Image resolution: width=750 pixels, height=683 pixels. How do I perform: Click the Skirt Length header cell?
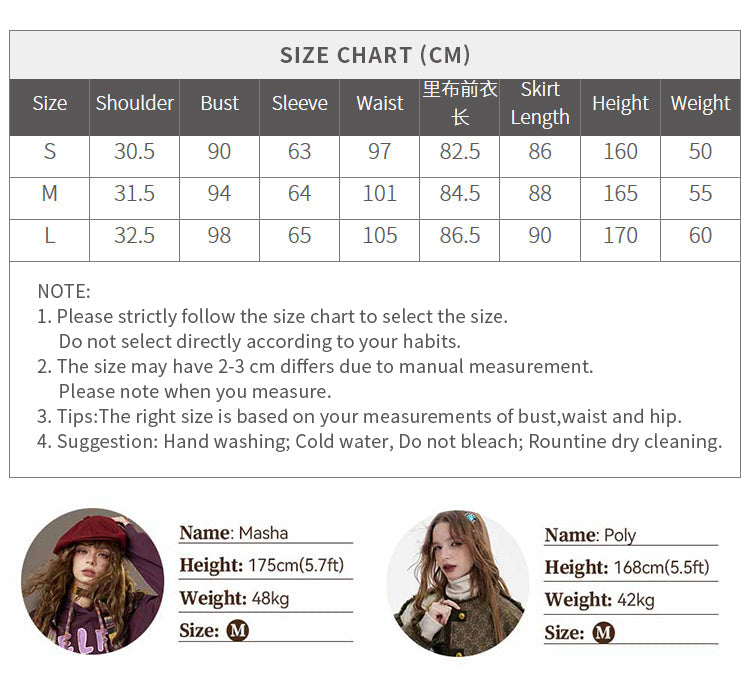[x=540, y=103]
